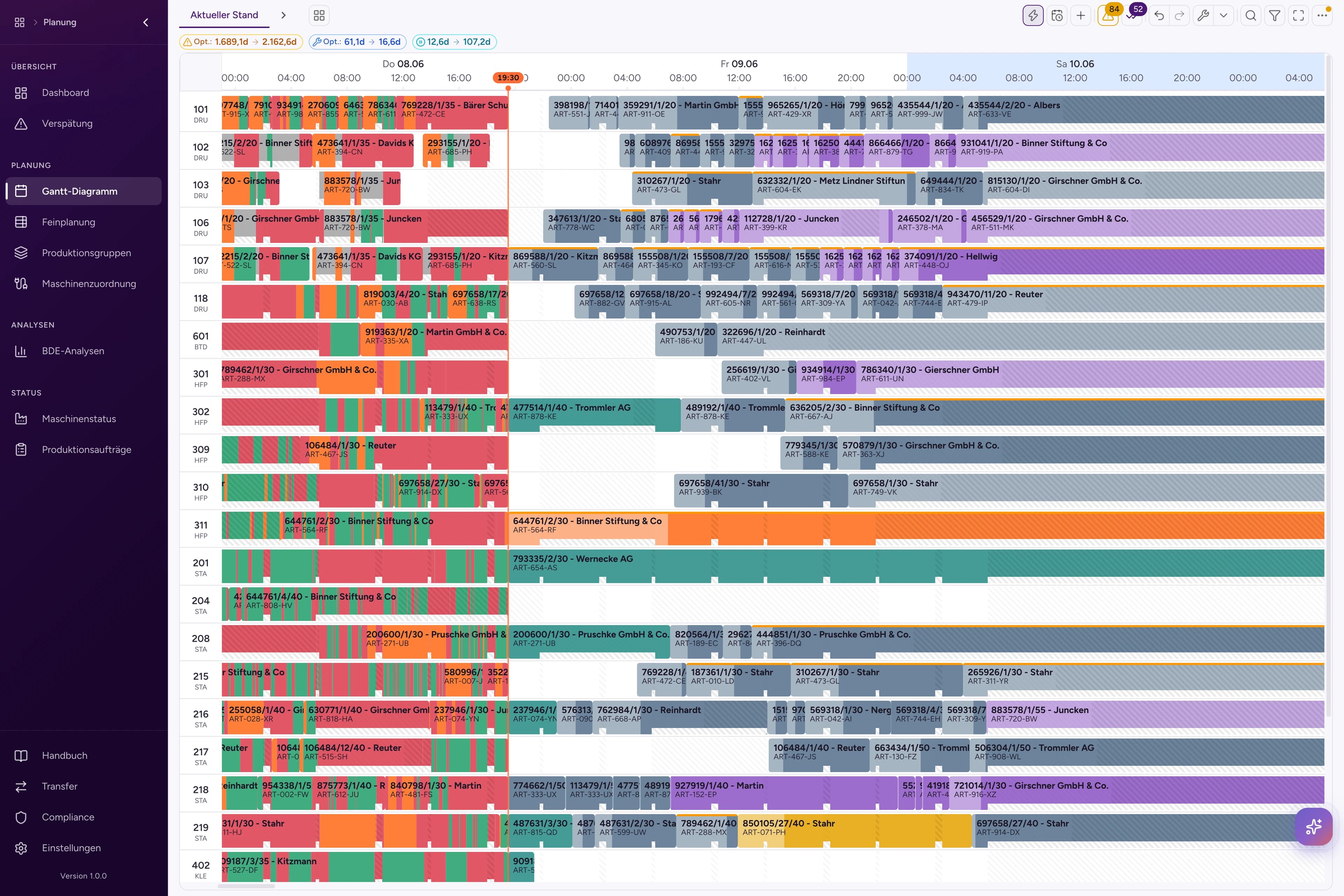Expand chevron next to Aktueller Stand
1344x896 pixels.
click(x=283, y=15)
